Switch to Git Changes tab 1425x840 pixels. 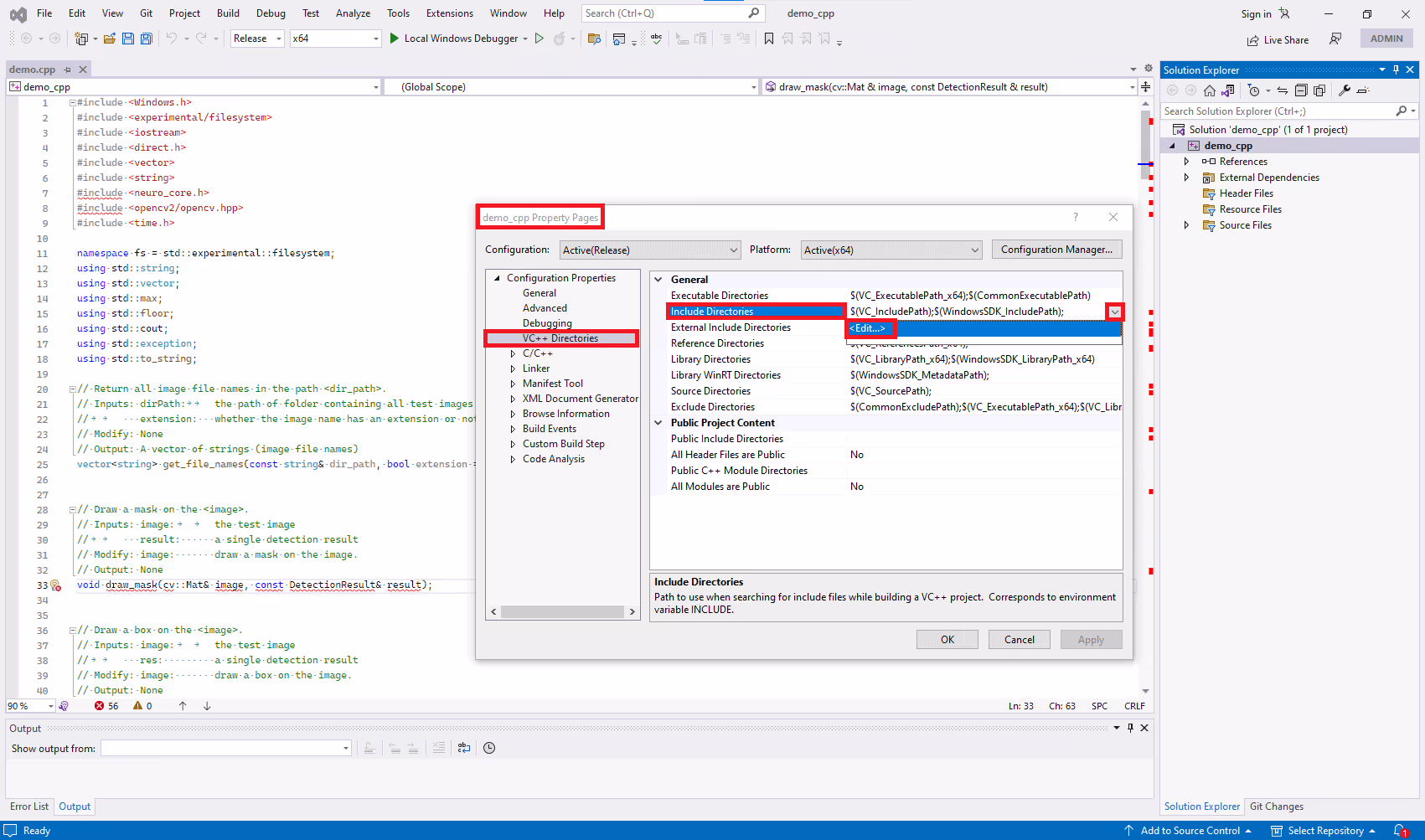1277,807
